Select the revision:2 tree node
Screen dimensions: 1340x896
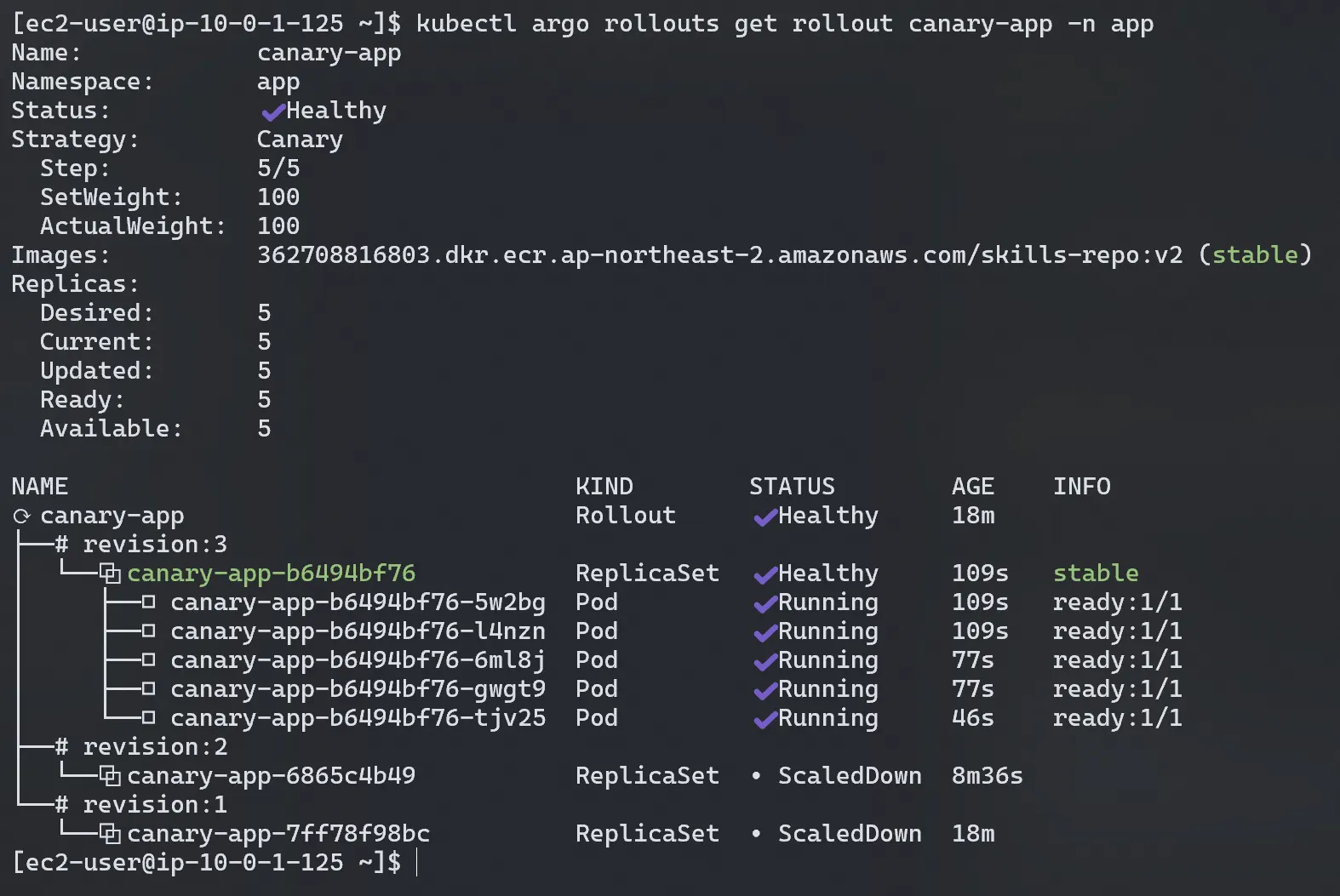pyautogui.click(x=154, y=747)
